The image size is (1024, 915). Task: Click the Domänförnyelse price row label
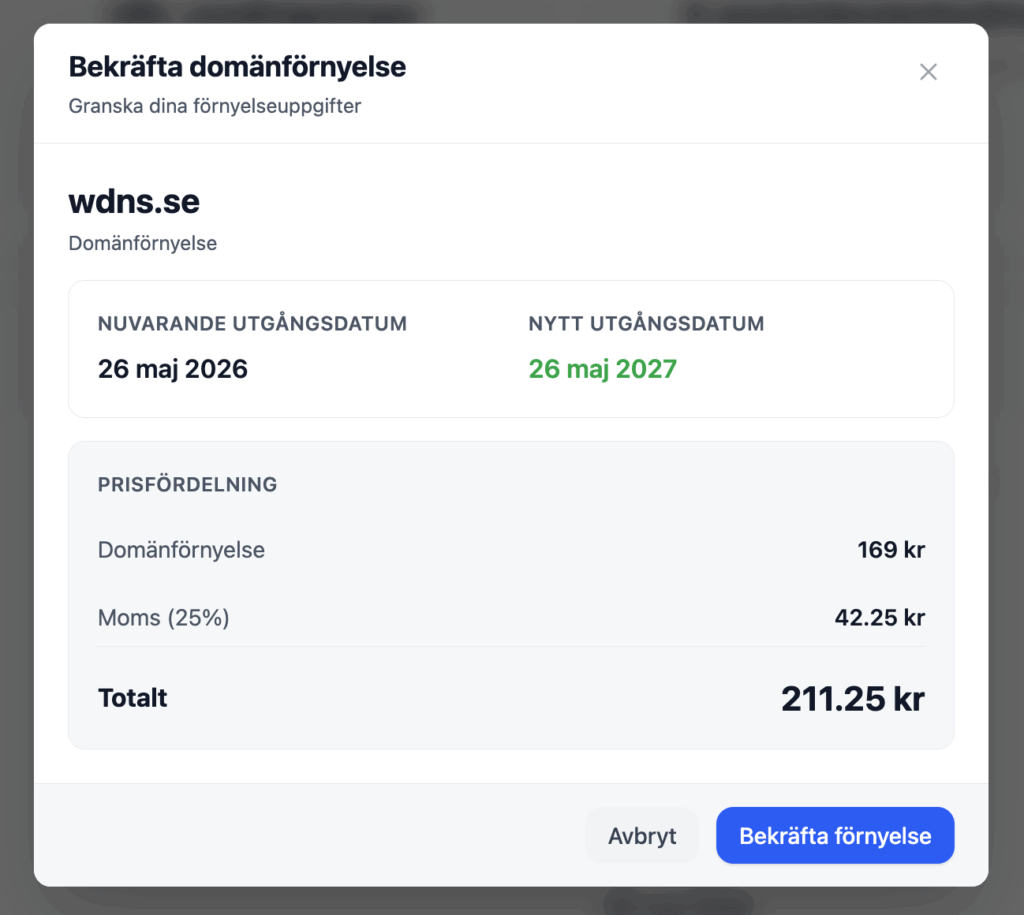pyautogui.click(x=181, y=550)
